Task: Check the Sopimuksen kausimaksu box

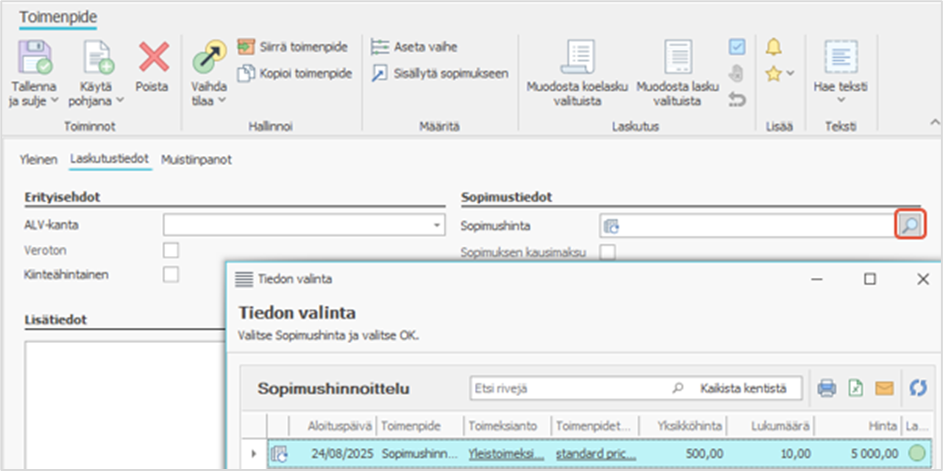Action: [607, 252]
